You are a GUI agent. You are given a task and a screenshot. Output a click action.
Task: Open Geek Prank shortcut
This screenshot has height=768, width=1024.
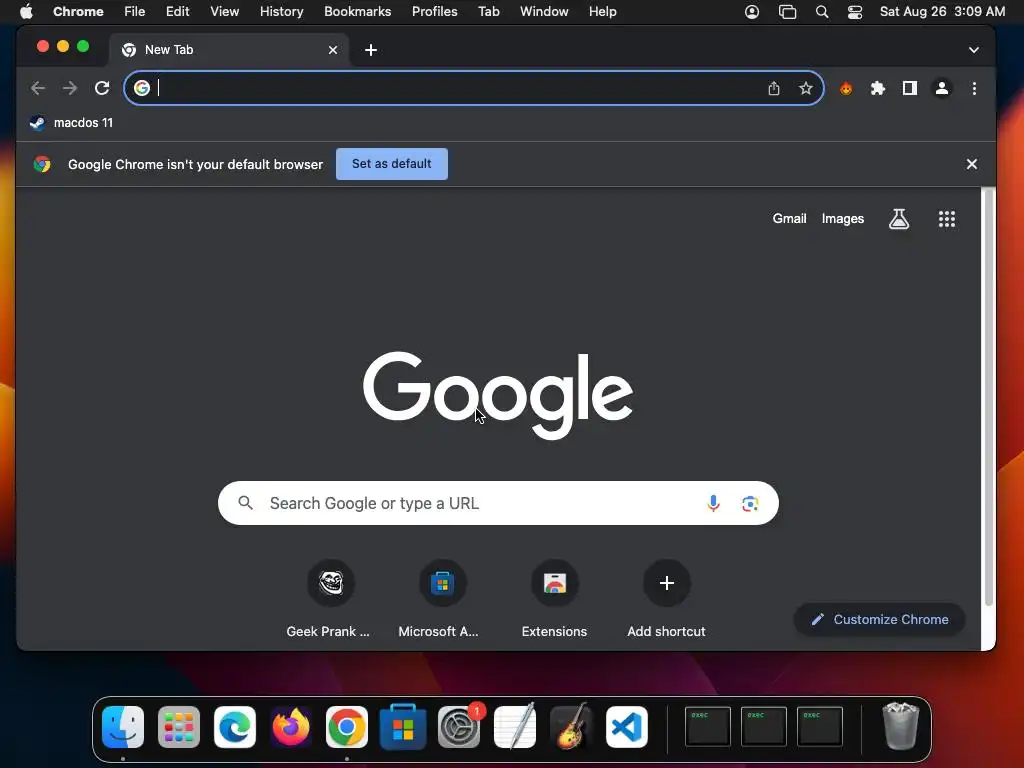[330, 600]
